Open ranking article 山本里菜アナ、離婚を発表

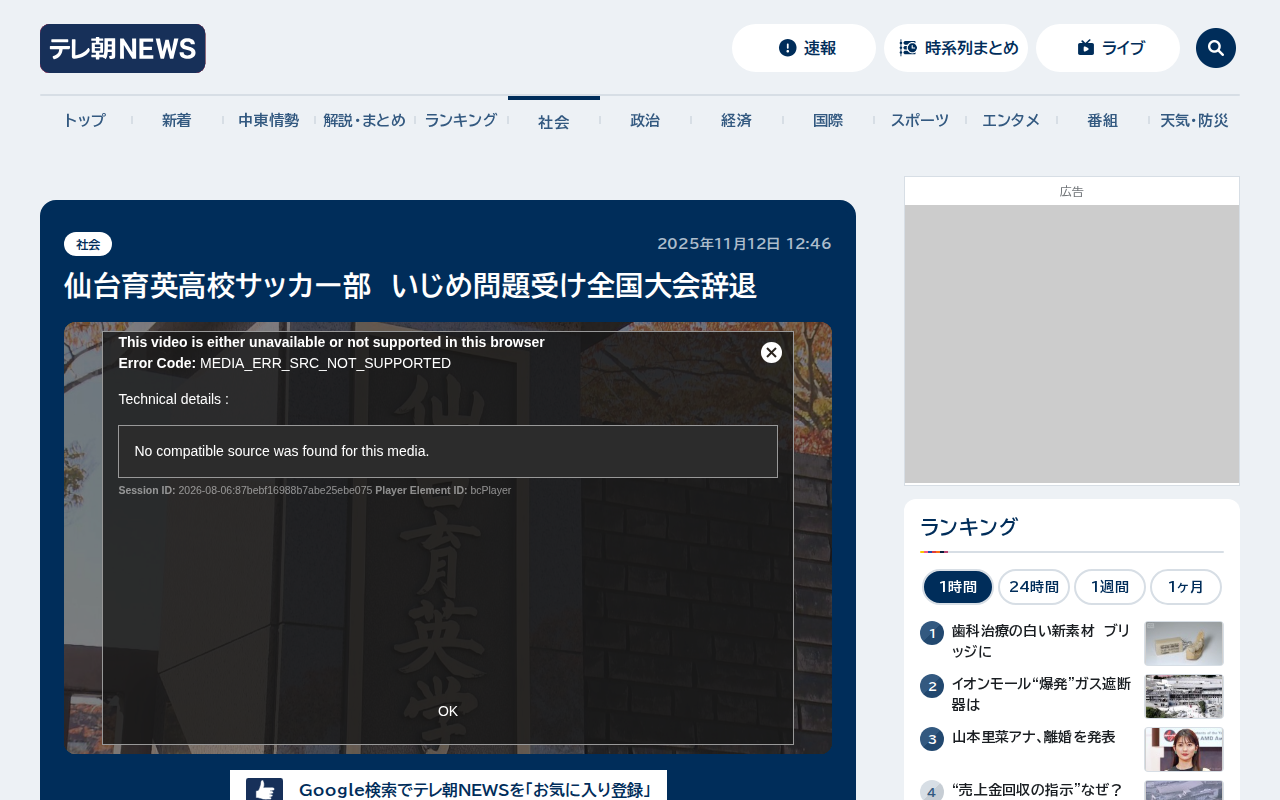pyautogui.click(x=1033, y=737)
